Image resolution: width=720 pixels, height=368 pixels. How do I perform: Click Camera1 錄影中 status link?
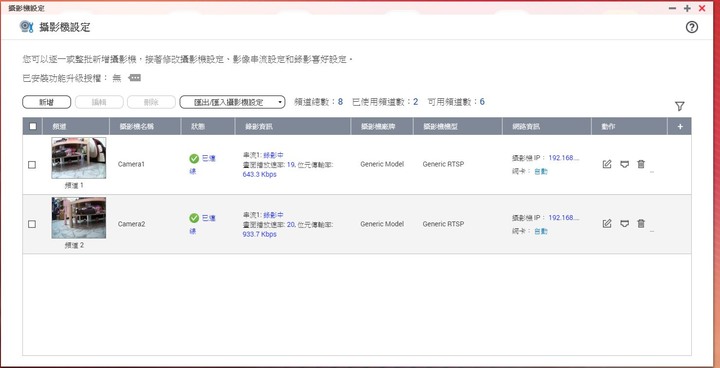coord(273,155)
